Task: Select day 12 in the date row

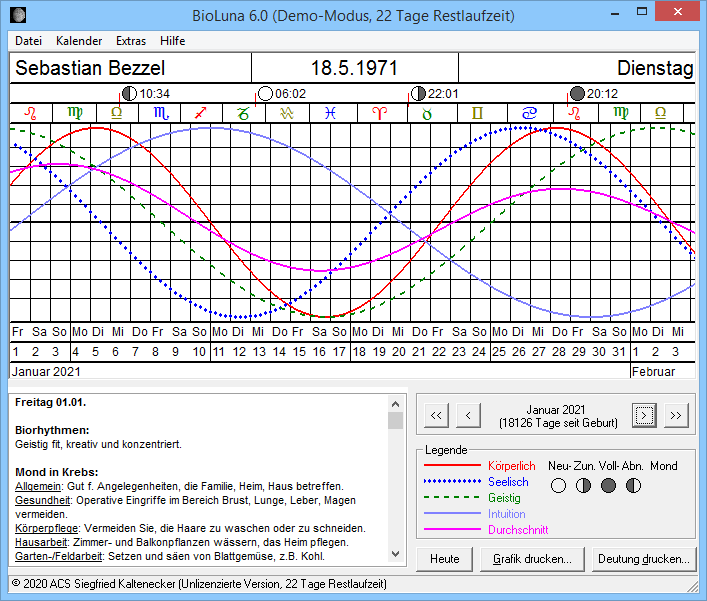Action: (x=239, y=352)
